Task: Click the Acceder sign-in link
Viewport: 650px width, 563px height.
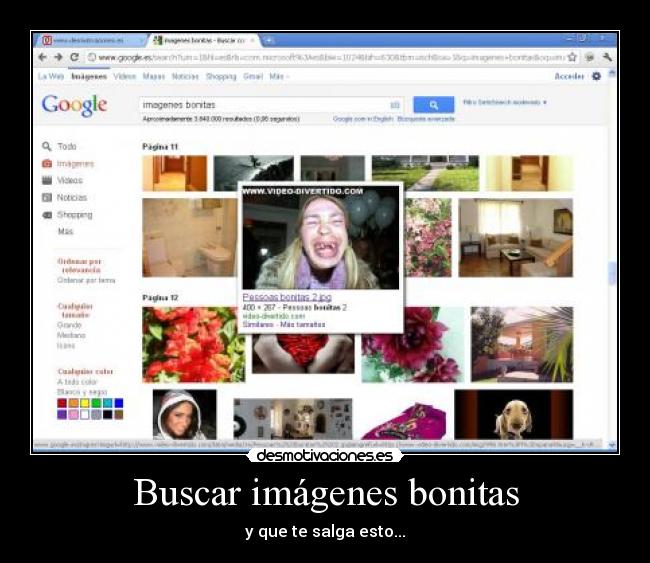Action: (x=569, y=76)
